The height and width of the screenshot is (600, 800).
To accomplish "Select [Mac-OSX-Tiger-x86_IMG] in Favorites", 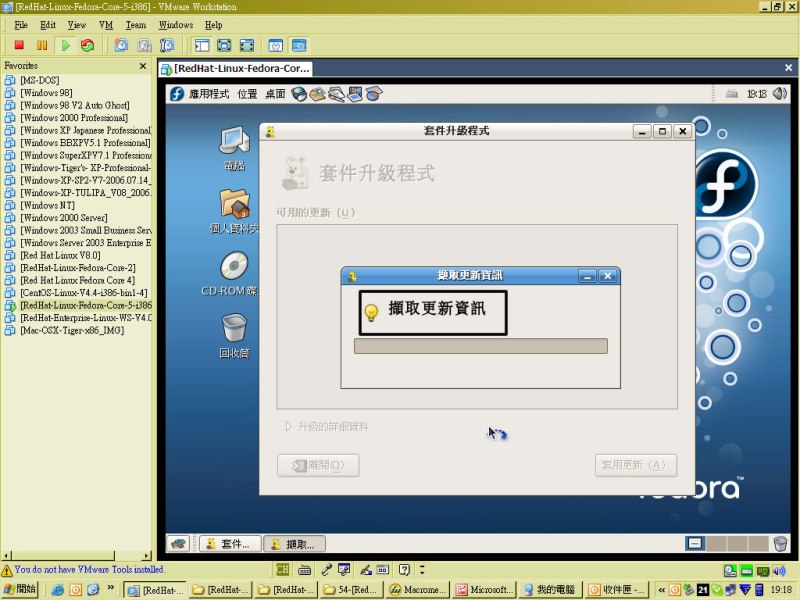I will coord(71,330).
